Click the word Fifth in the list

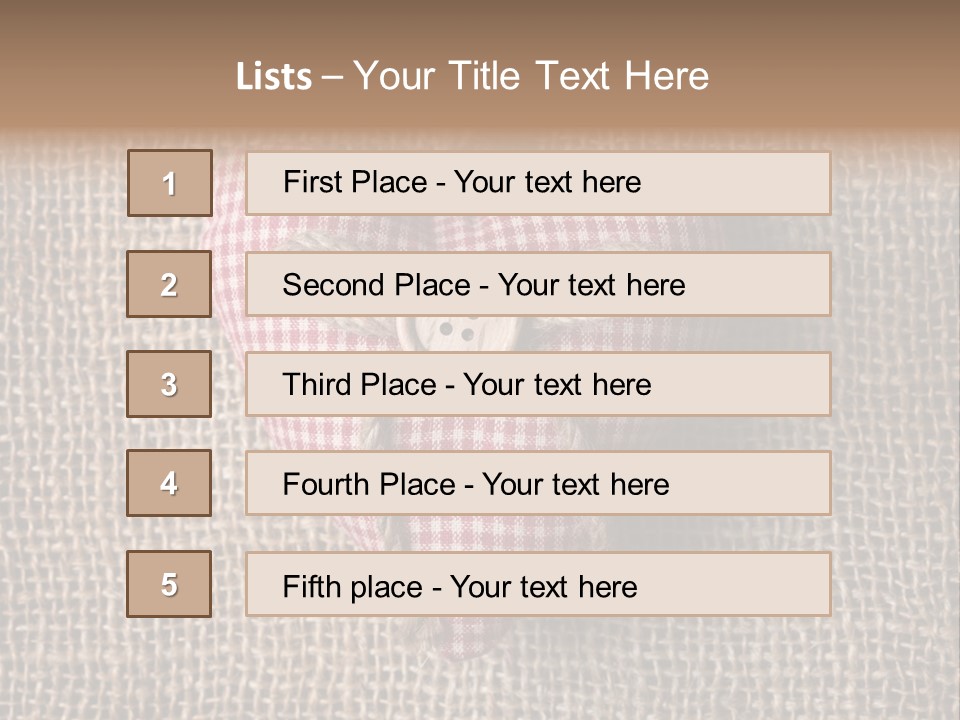312,586
